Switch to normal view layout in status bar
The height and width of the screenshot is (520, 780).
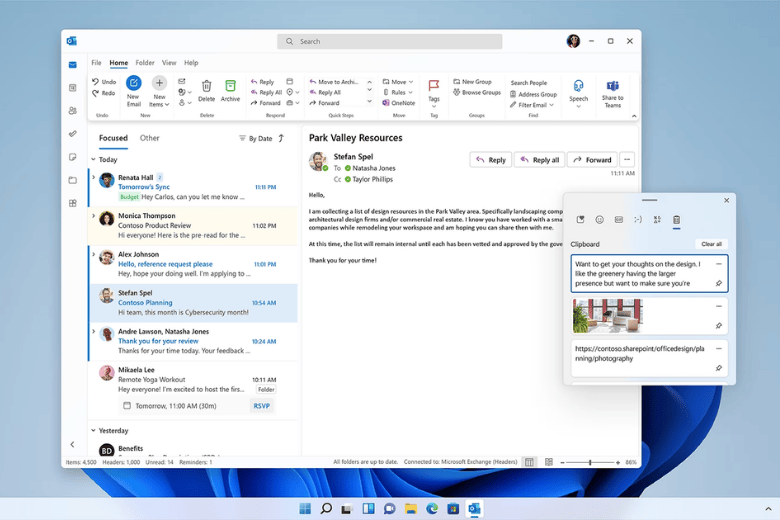point(529,462)
